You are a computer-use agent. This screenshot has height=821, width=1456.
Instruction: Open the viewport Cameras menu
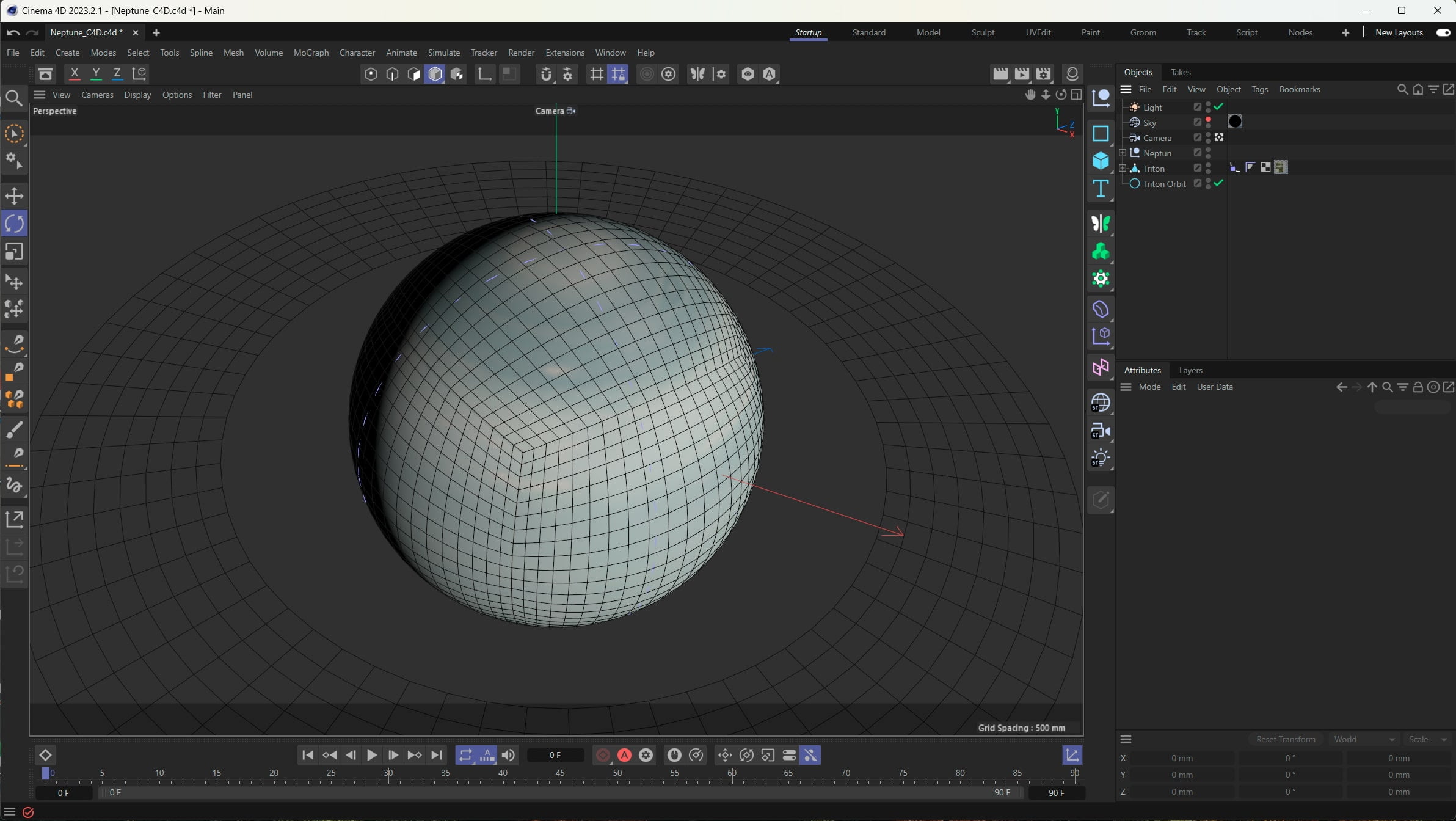(97, 95)
